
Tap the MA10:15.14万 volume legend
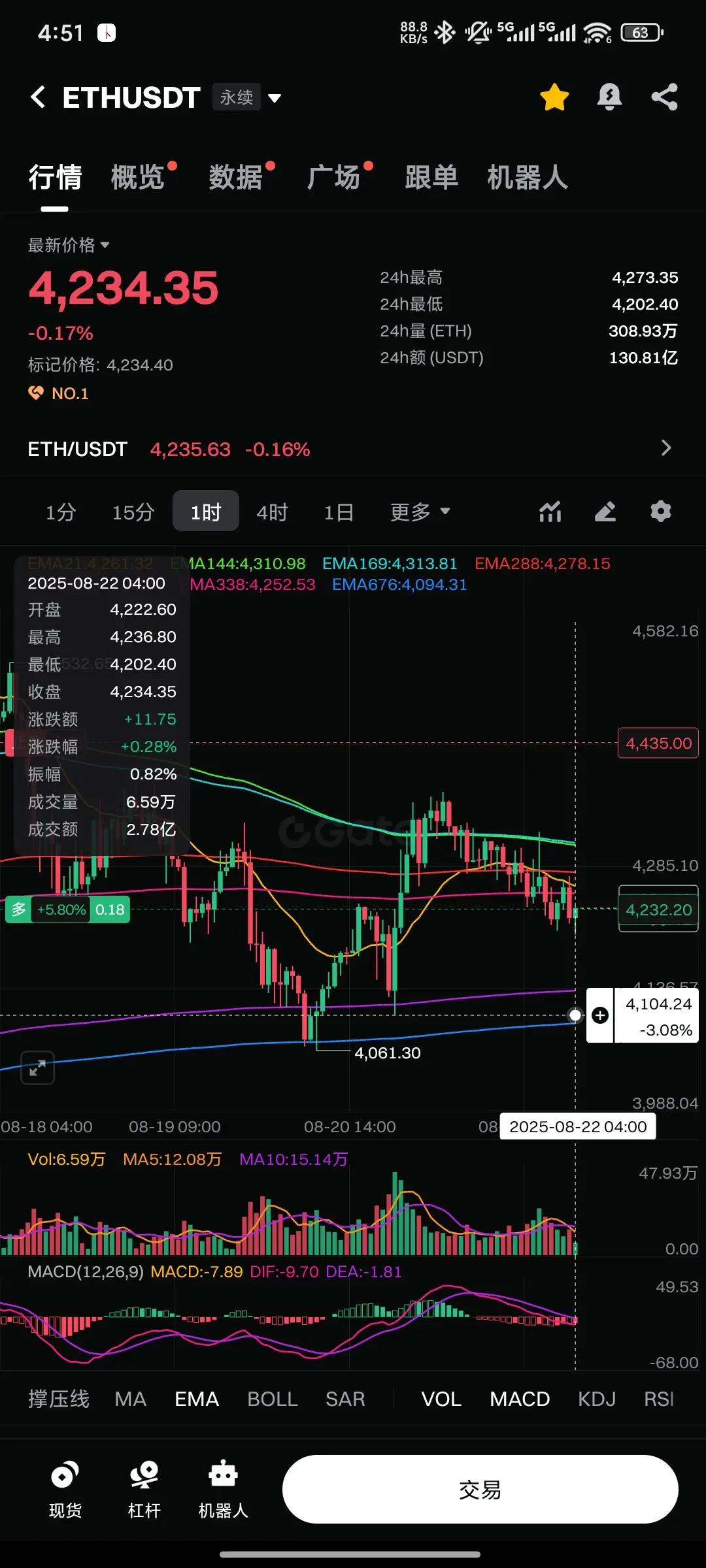[293, 1159]
